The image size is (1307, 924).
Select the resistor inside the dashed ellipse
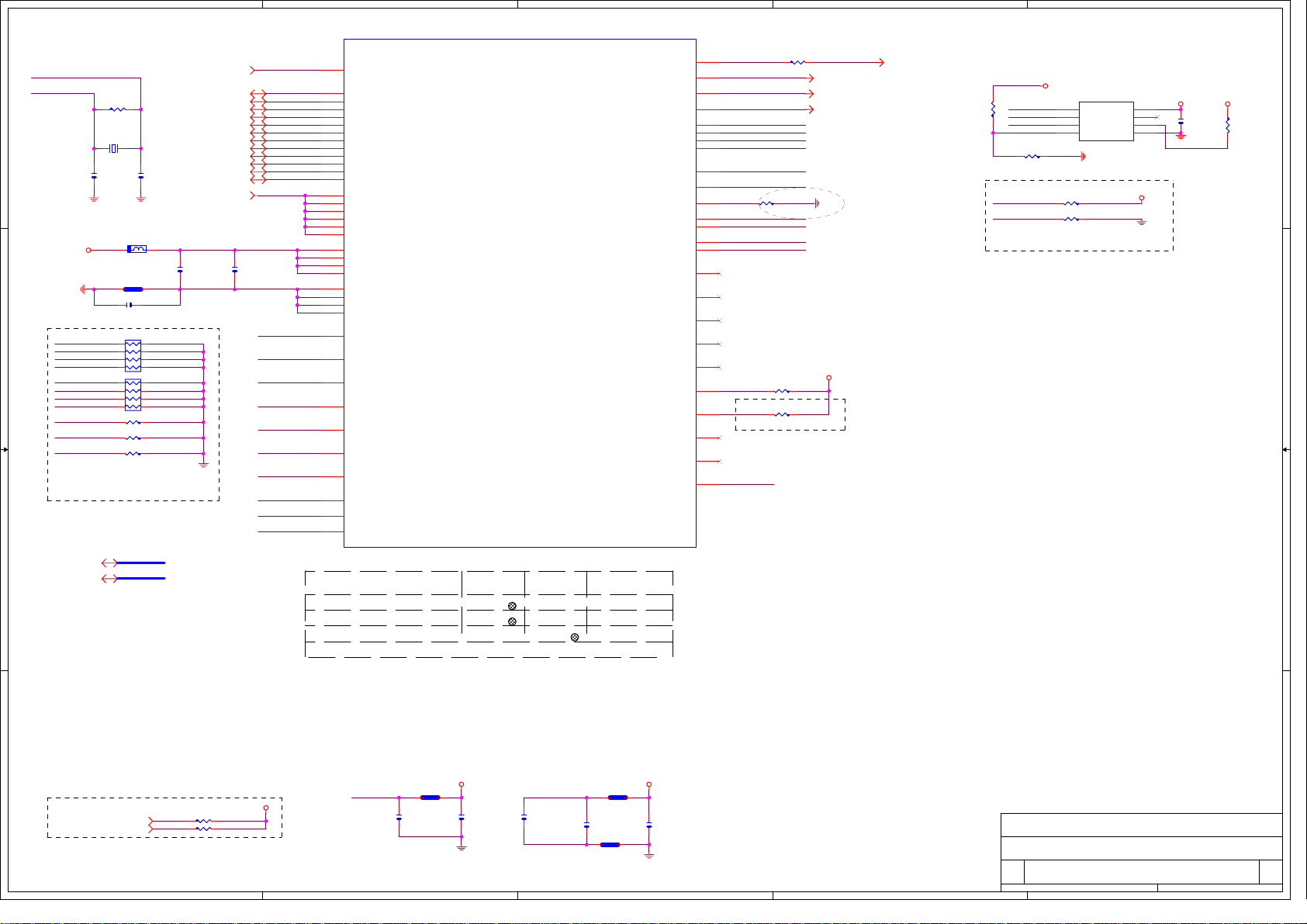[766, 203]
